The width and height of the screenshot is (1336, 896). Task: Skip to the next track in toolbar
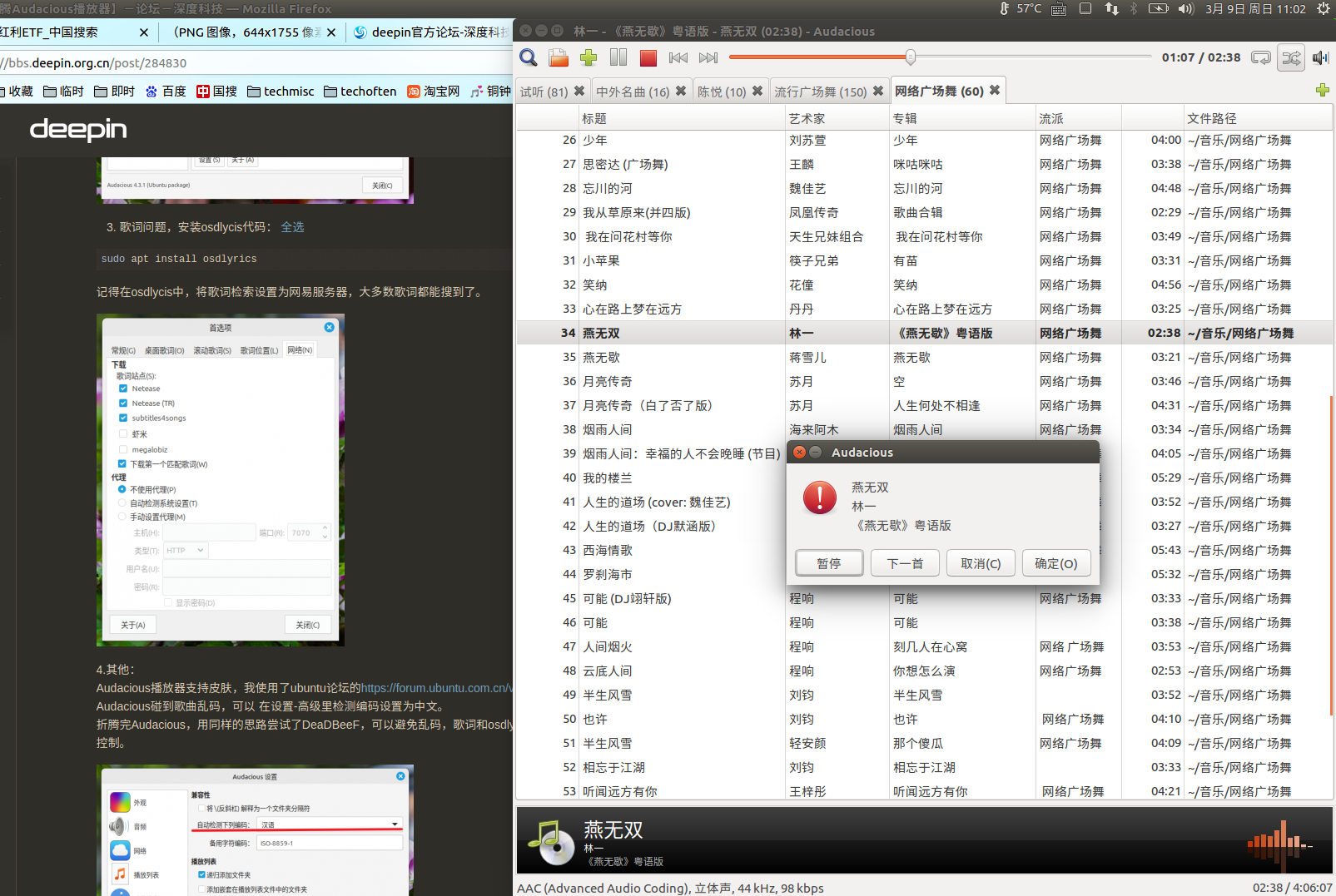[x=708, y=57]
